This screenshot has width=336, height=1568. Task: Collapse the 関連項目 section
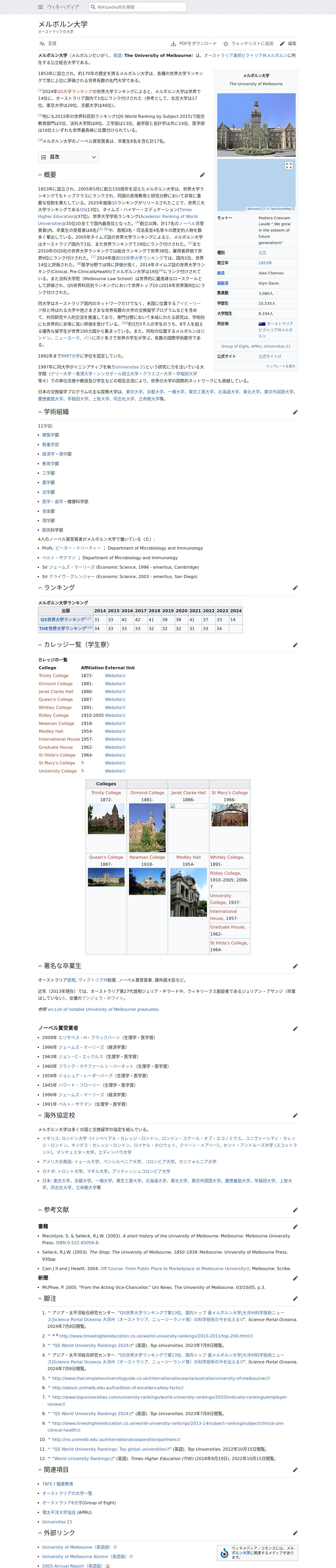click(x=40, y=1470)
